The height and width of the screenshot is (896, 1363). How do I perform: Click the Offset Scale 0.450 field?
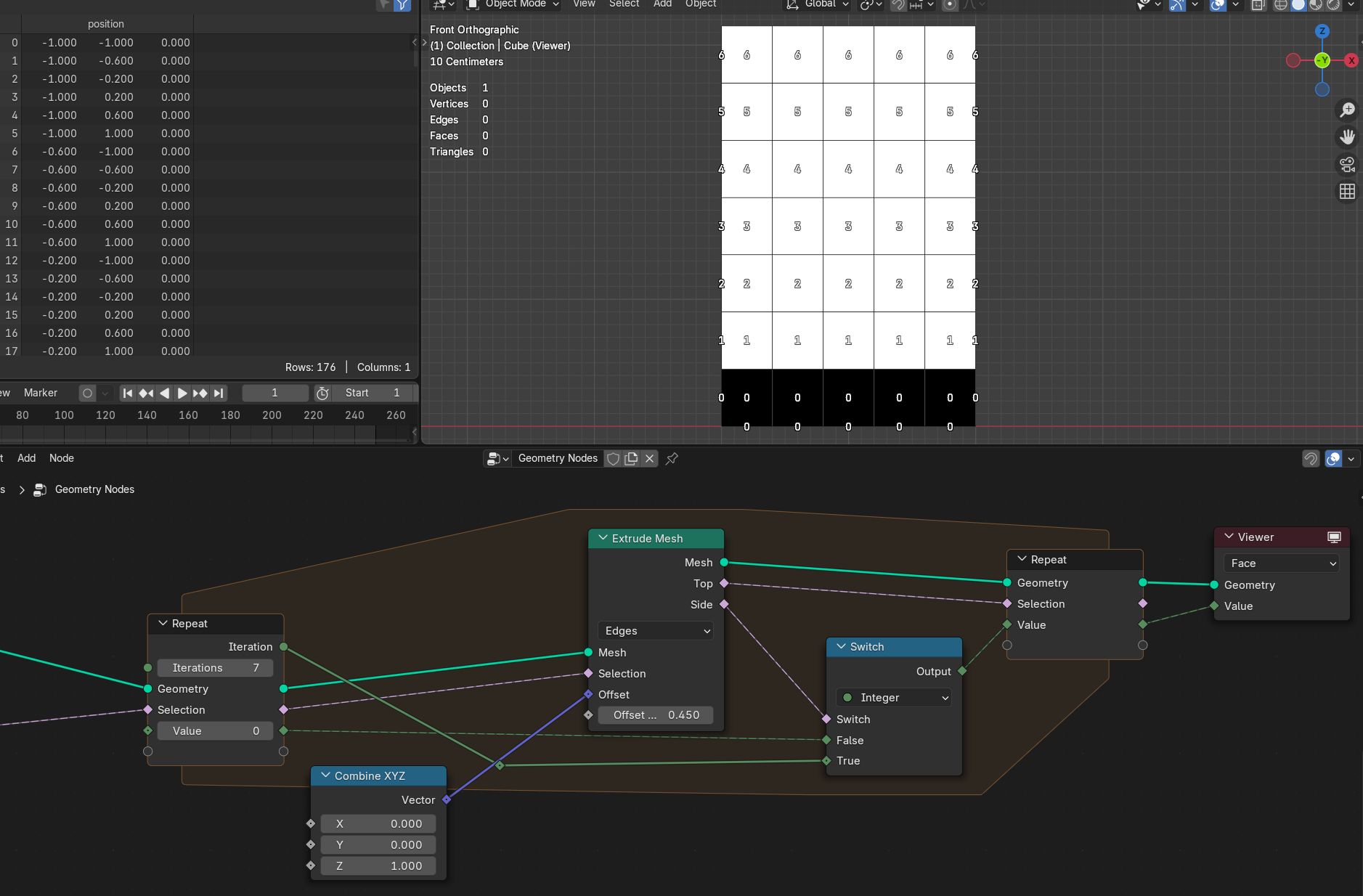[x=655, y=715]
